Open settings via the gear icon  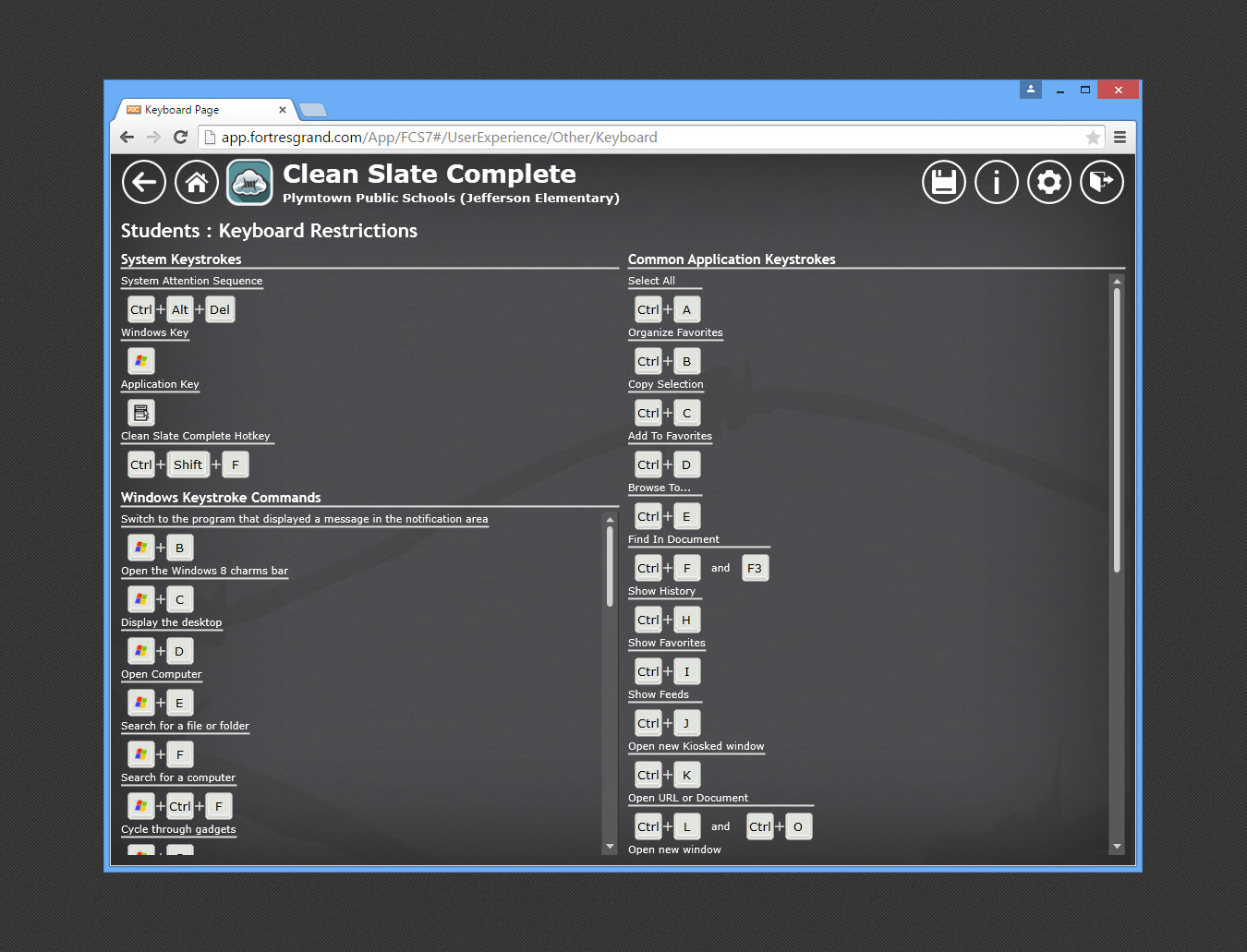tap(1048, 182)
